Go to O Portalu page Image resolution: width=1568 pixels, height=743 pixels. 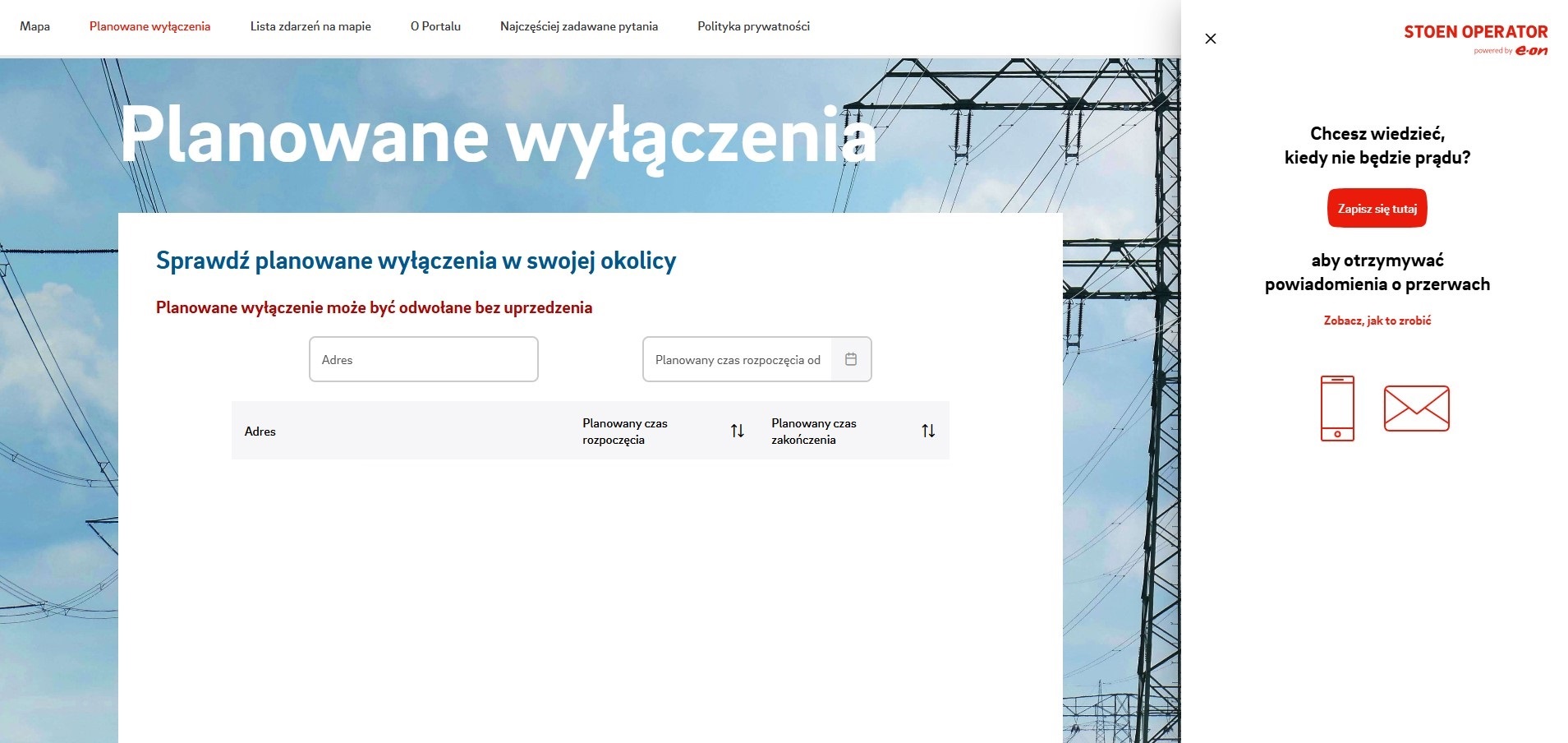point(435,26)
